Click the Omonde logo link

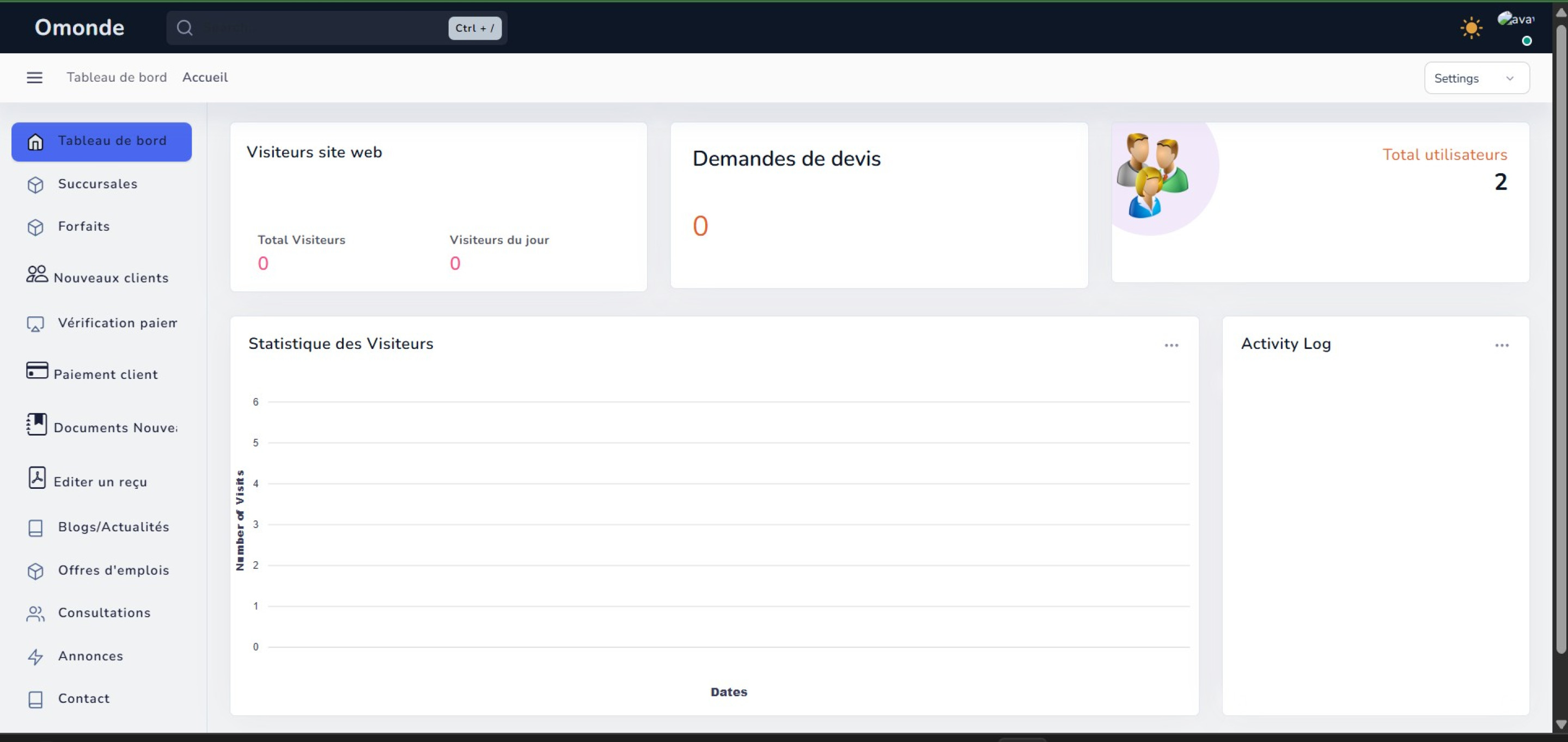(x=79, y=28)
